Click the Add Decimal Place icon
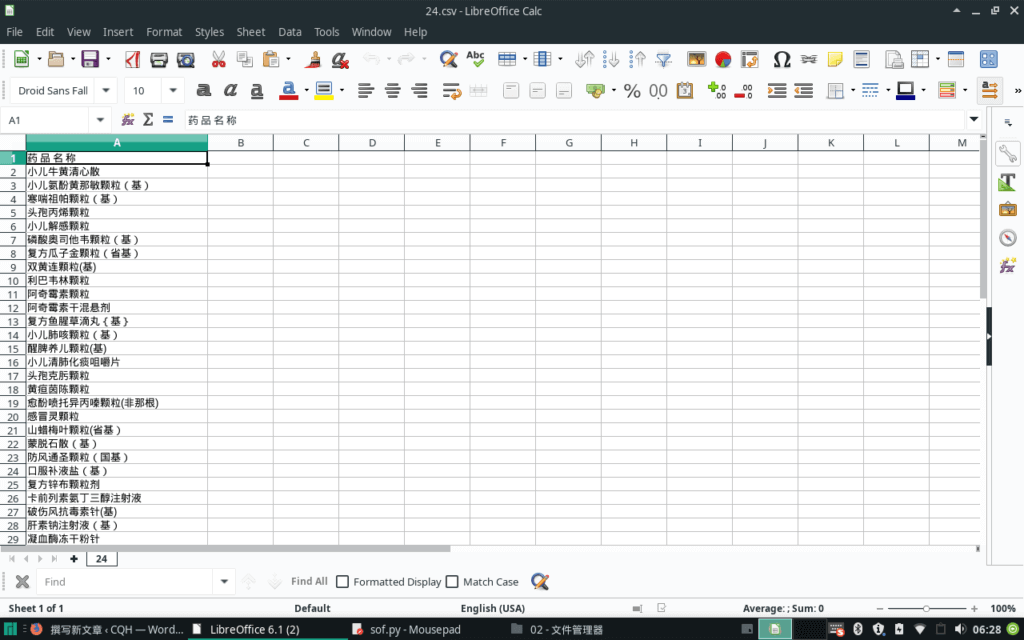Viewport: 1024px width, 640px height. click(x=716, y=91)
